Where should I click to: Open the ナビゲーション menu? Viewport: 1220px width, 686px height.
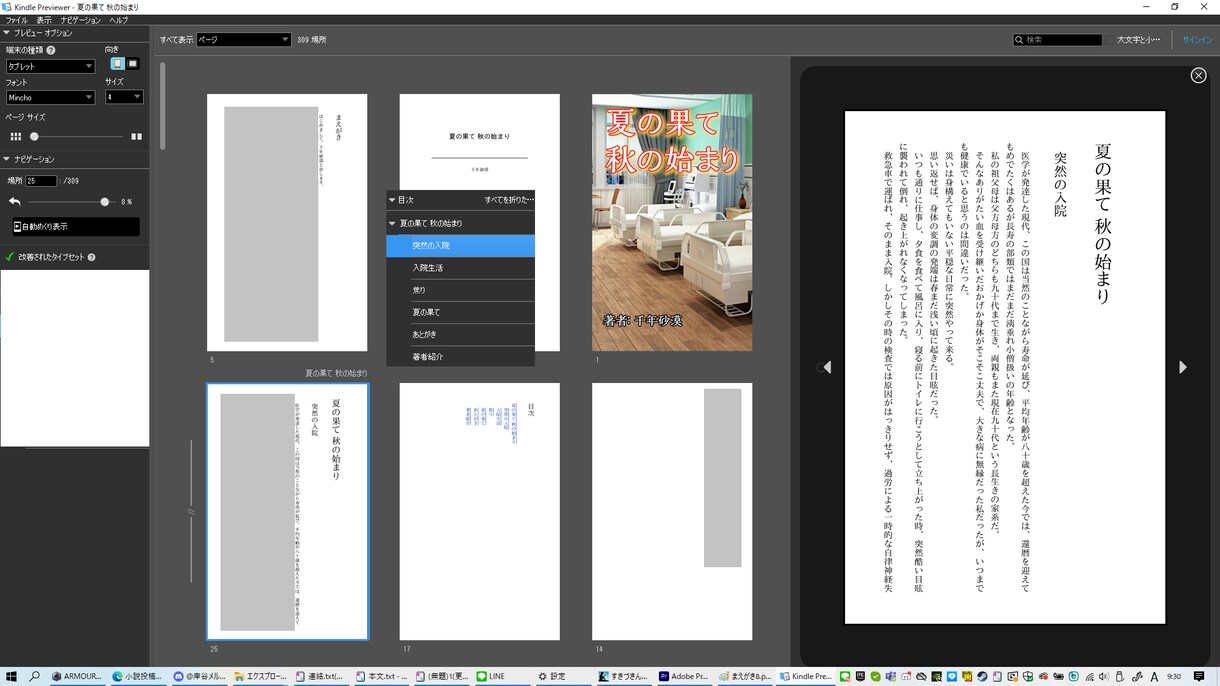(x=80, y=20)
